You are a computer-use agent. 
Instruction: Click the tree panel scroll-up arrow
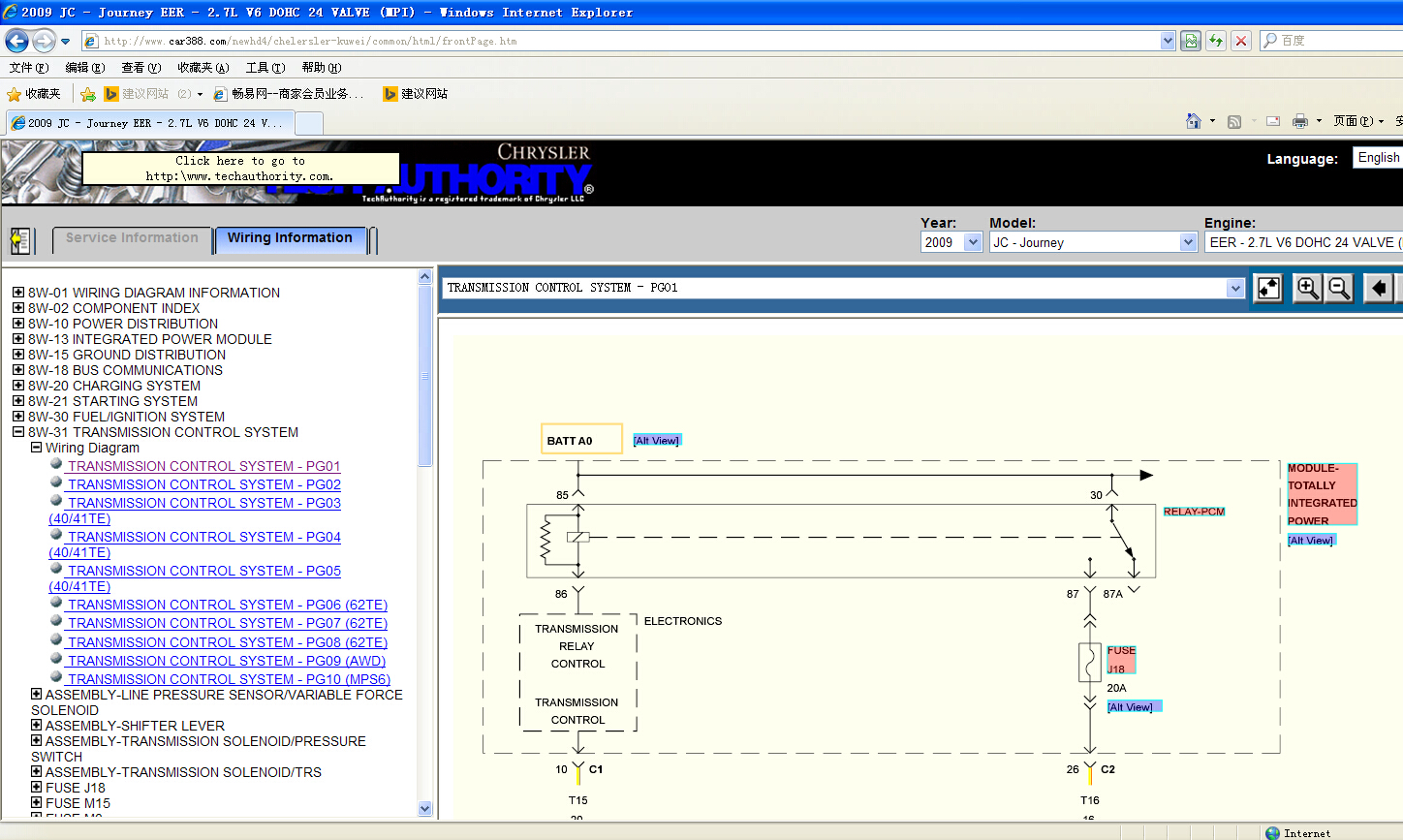pos(424,276)
